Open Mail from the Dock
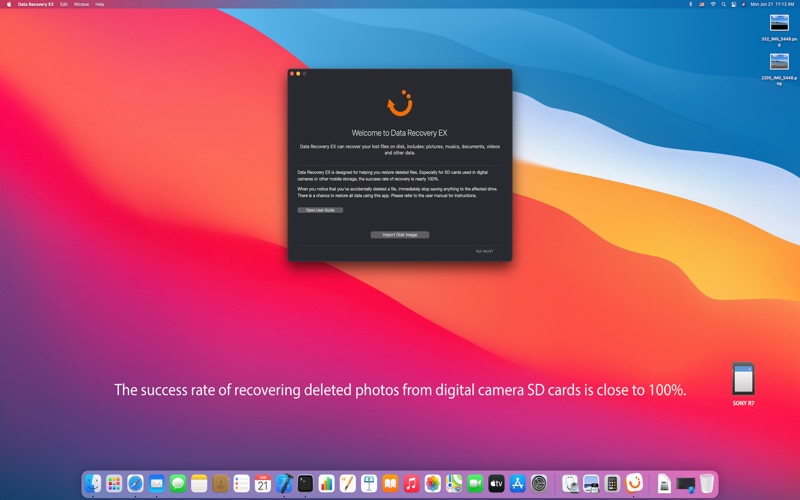Viewport: 800px width, 500px height. [x=157, y=483]
